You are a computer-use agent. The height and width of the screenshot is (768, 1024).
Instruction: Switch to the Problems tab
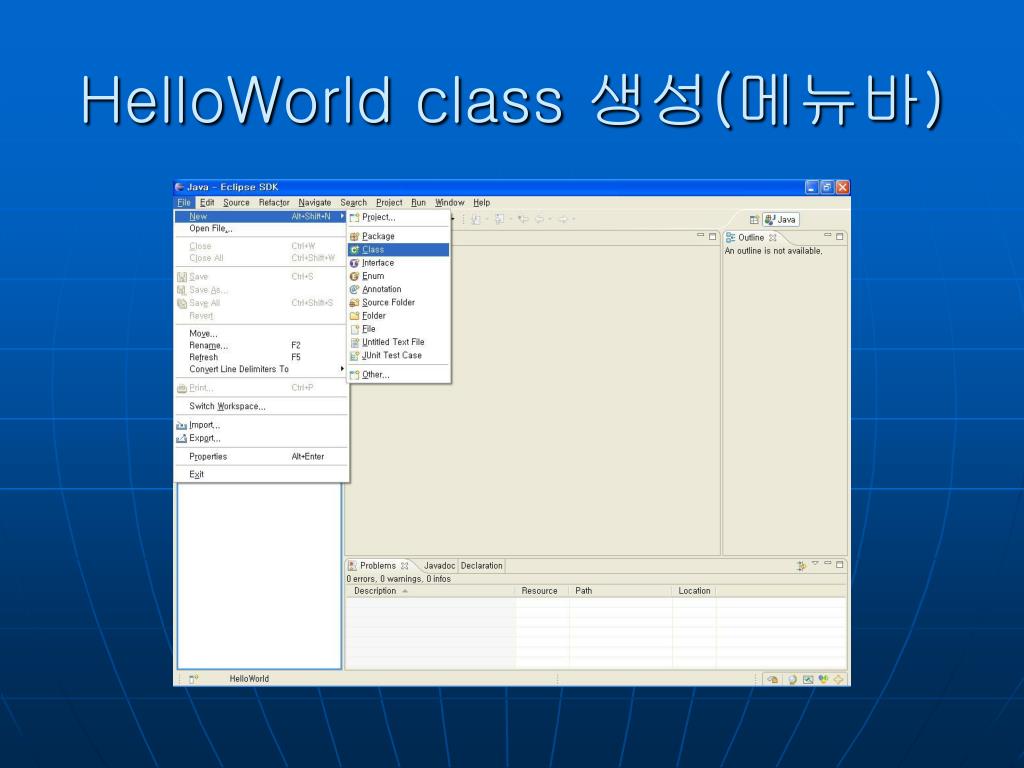click(377, 566)
